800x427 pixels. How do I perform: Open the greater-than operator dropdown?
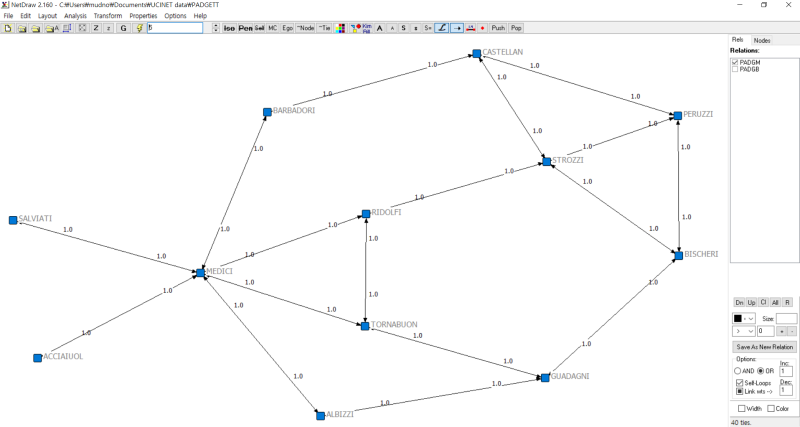click(x=744, y=331)
